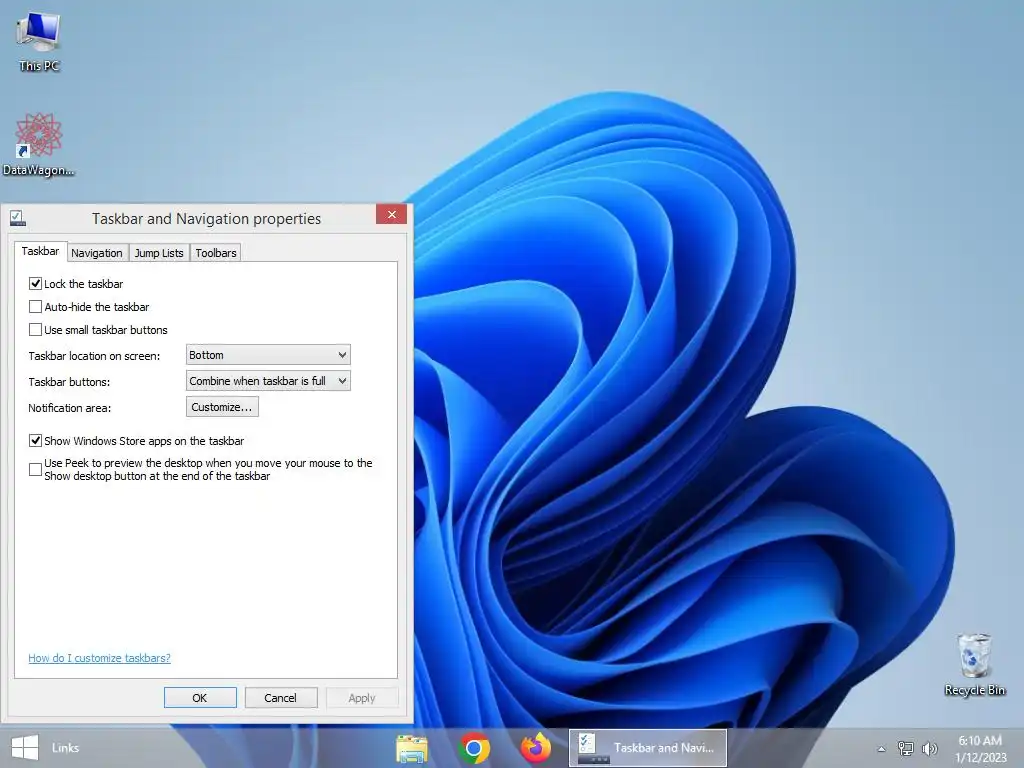The width and height of the screenshot is (1024, 768).
Task: Launch Firefox from taskbar
Action: click(x=536, y=748)
